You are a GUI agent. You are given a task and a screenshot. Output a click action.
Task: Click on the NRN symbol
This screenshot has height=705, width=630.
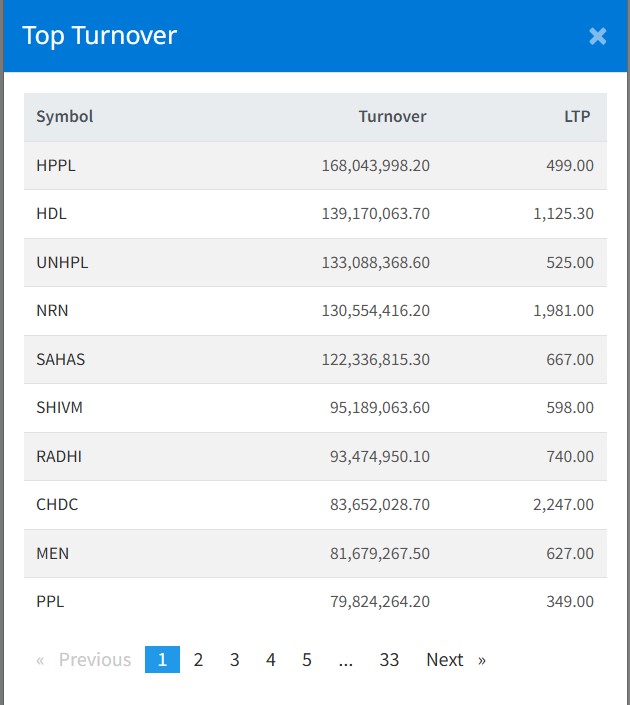tap(52, 311)
